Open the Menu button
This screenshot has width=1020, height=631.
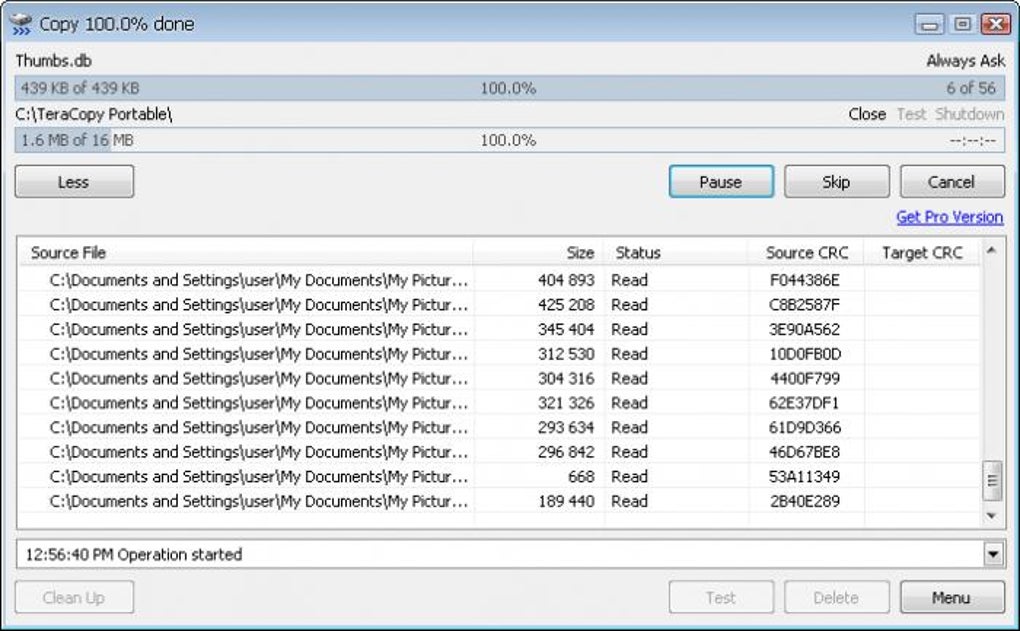[952, 597]
